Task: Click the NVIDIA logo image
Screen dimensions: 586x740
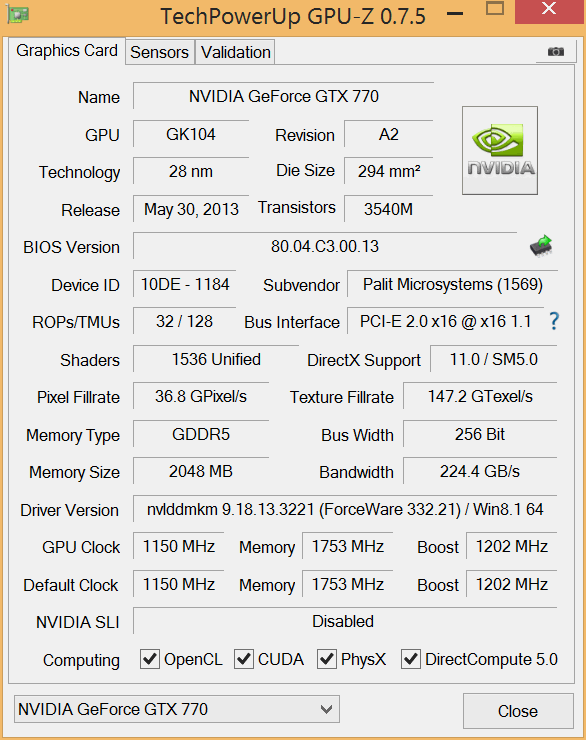Action: click(x=500, y=150)
